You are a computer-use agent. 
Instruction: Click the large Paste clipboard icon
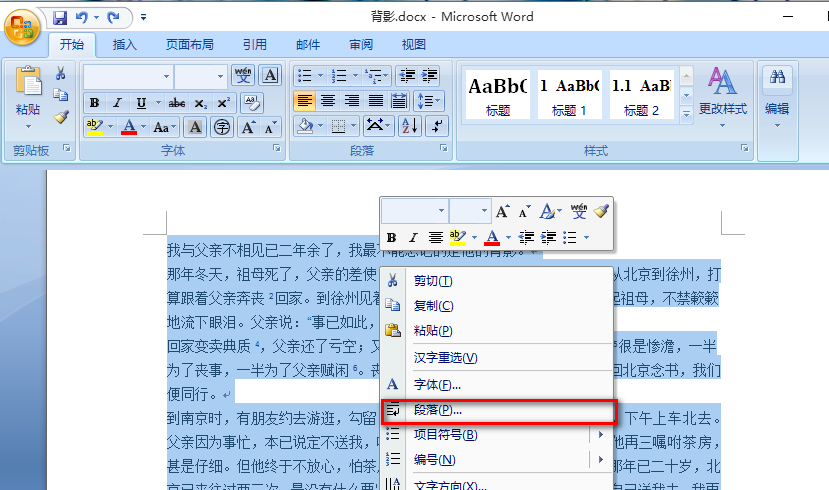point(28,82)
